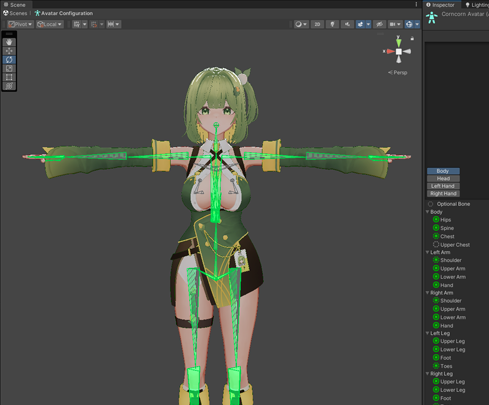Screen dimensions: 489x405
Task: Choose the Rect transform tool
Action: (9, 77)
